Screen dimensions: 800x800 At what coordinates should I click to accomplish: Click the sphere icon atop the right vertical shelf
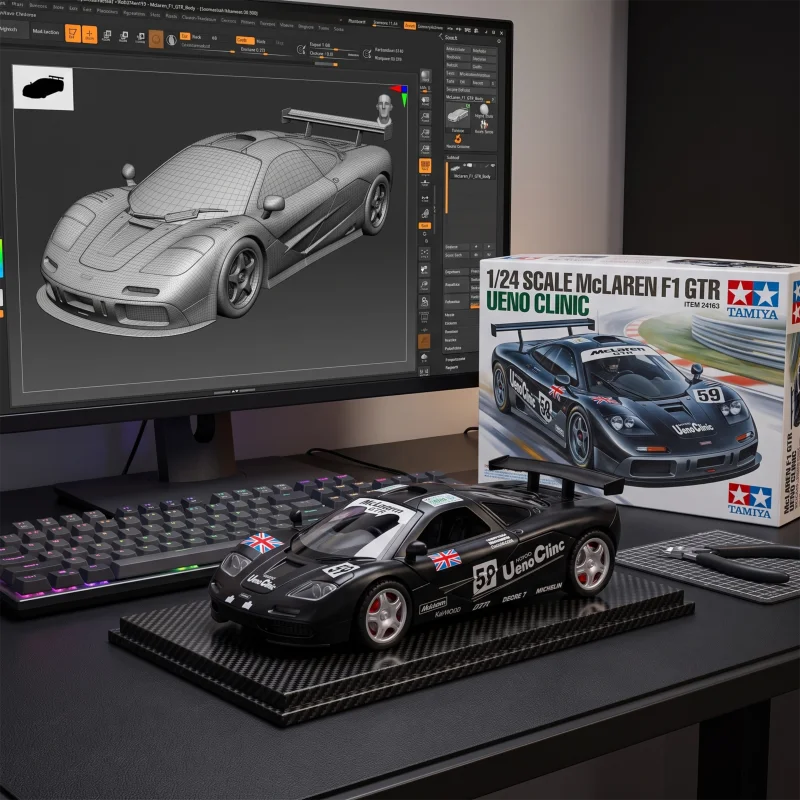point(426,76)
